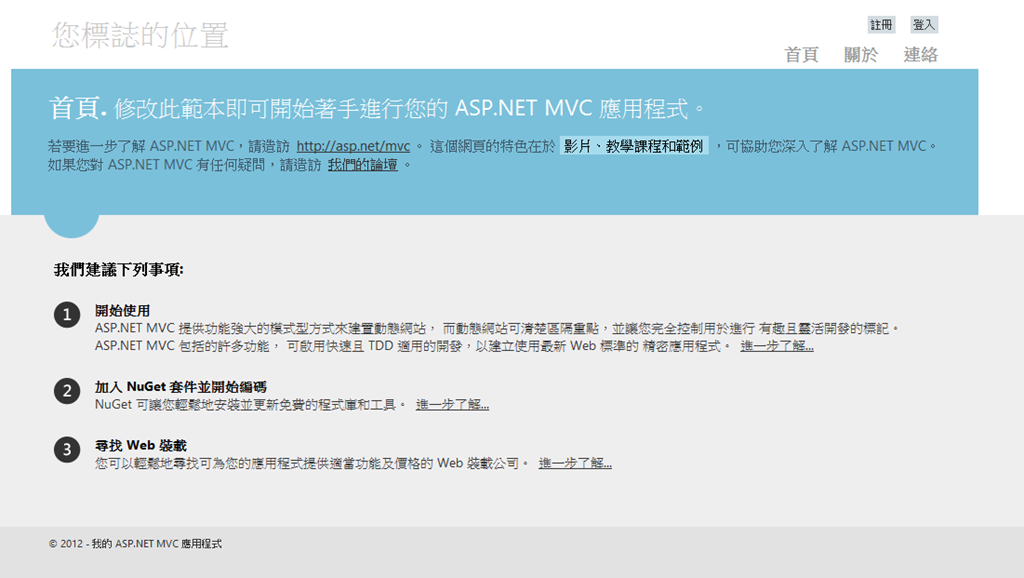Select the 加入 NuGet 套件並開始編碼 heading
The width and height of the screenshot is (1024, 578).
tap(180, 387)
